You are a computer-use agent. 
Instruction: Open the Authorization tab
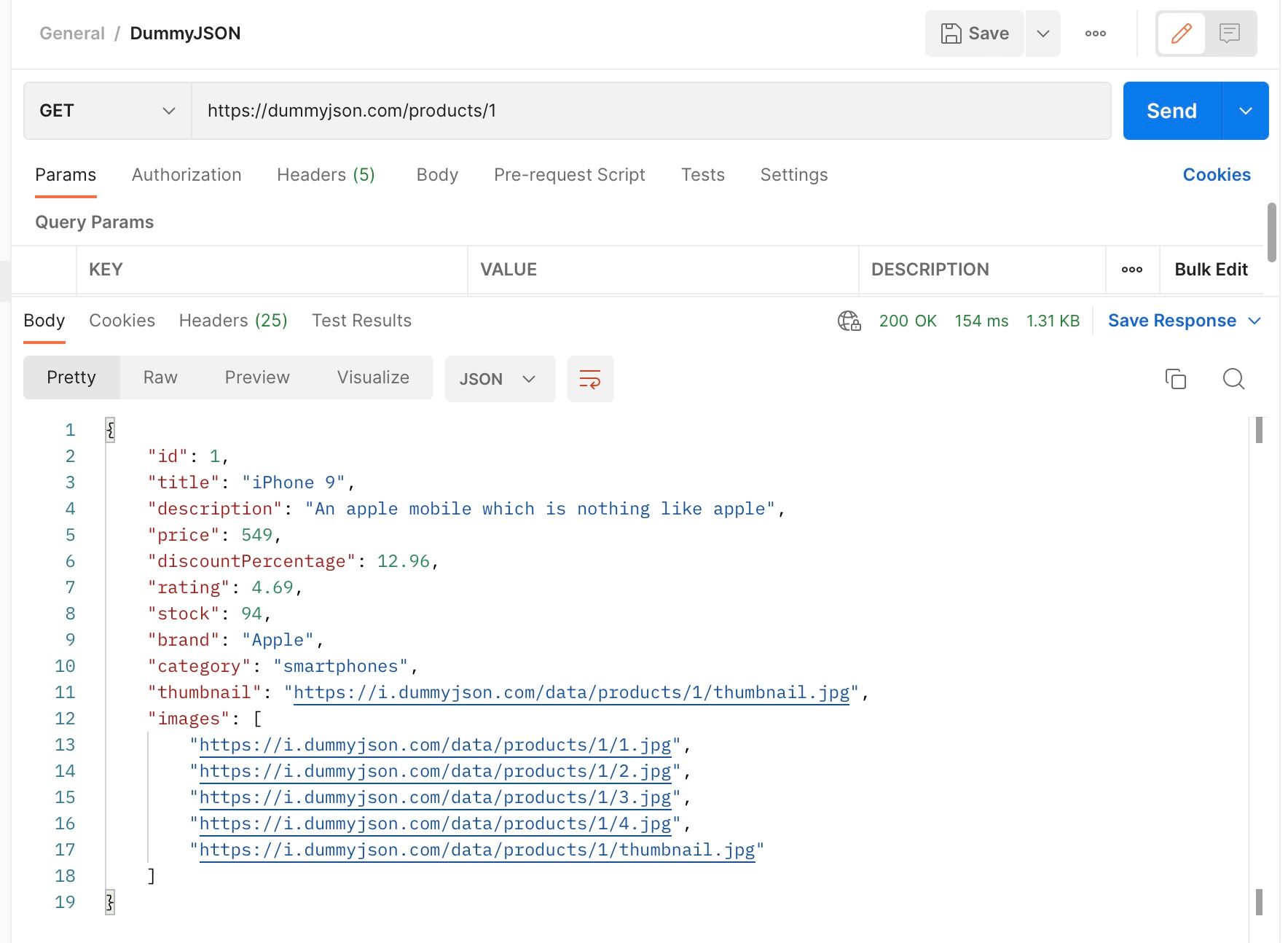point(186,175)
